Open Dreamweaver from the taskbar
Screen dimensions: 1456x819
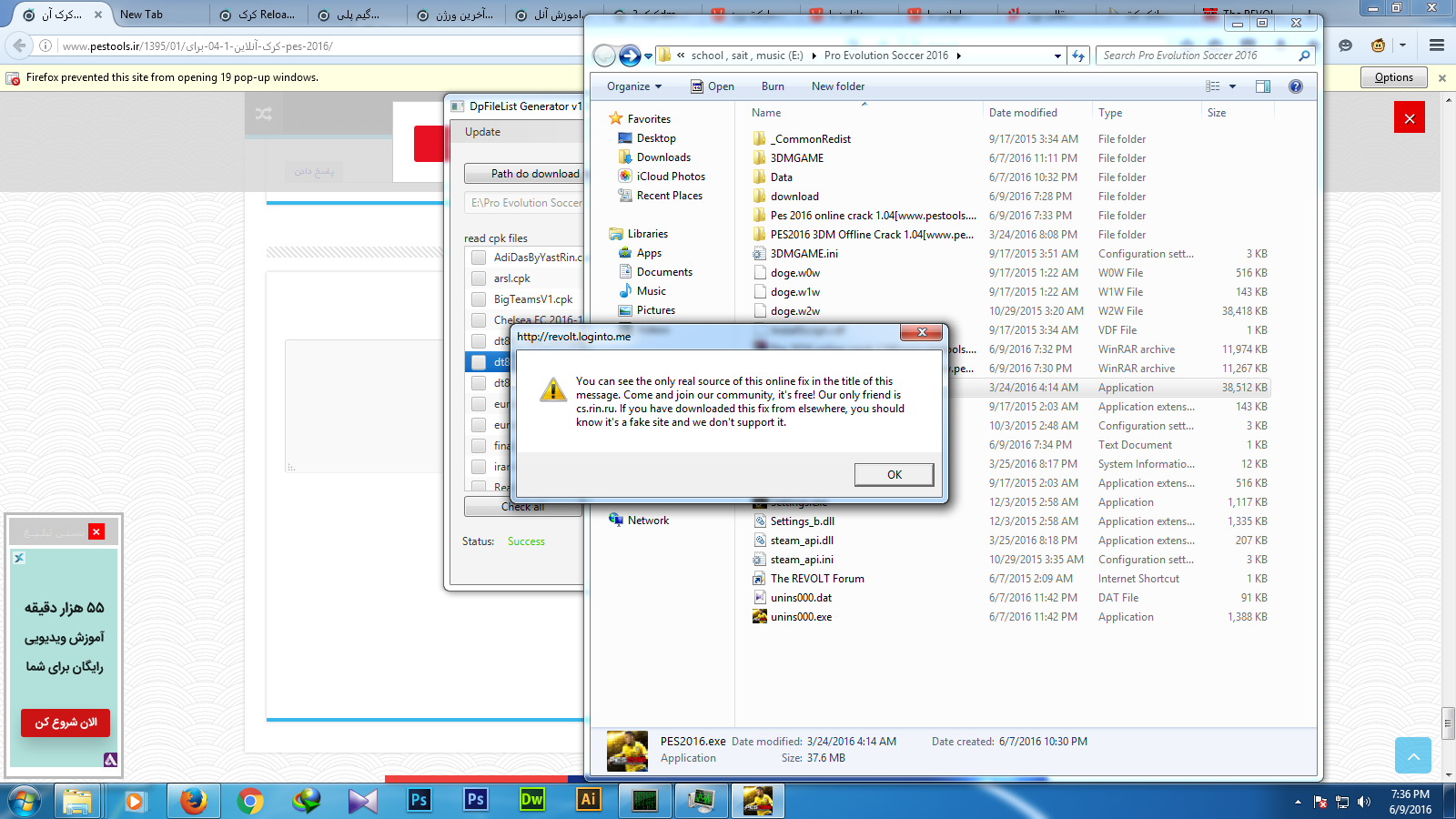click(x=532, y=800)
